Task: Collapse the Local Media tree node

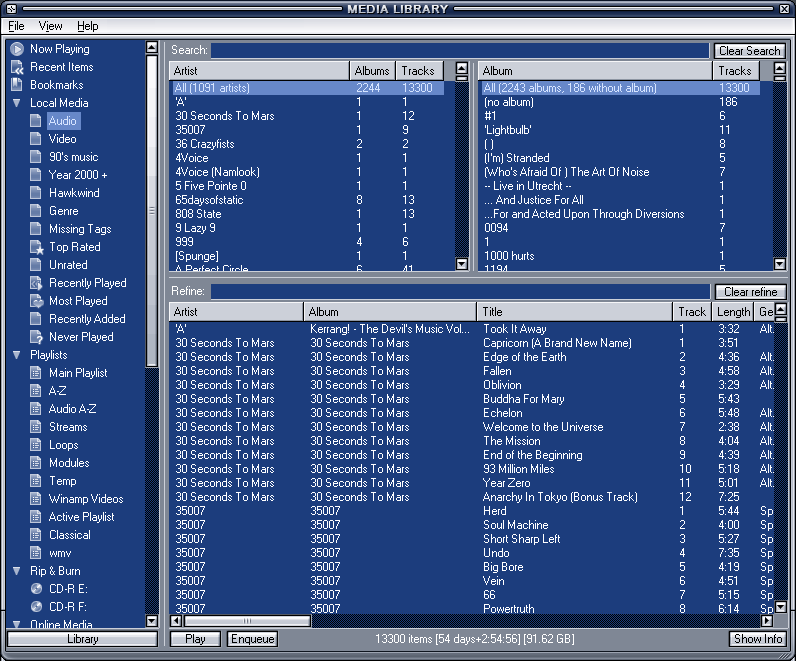Action: click(x=17, y=103)
